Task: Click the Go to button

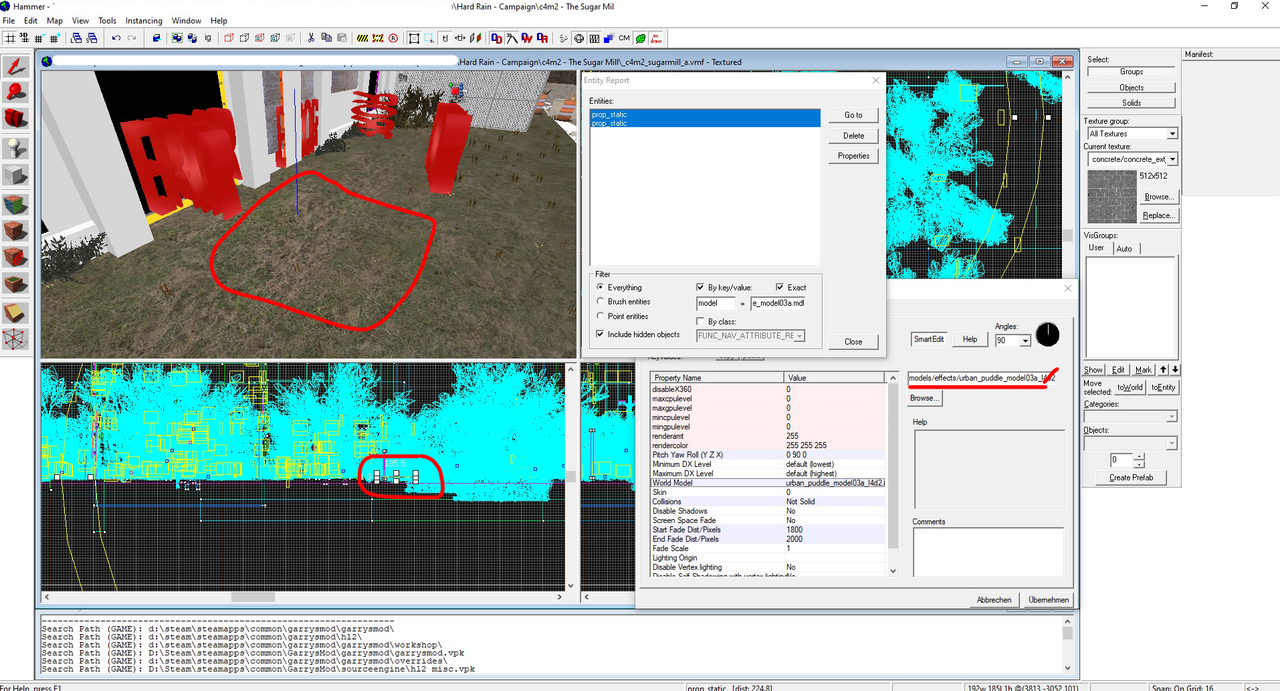Action: pyautogui.click(x=853, y=115)
